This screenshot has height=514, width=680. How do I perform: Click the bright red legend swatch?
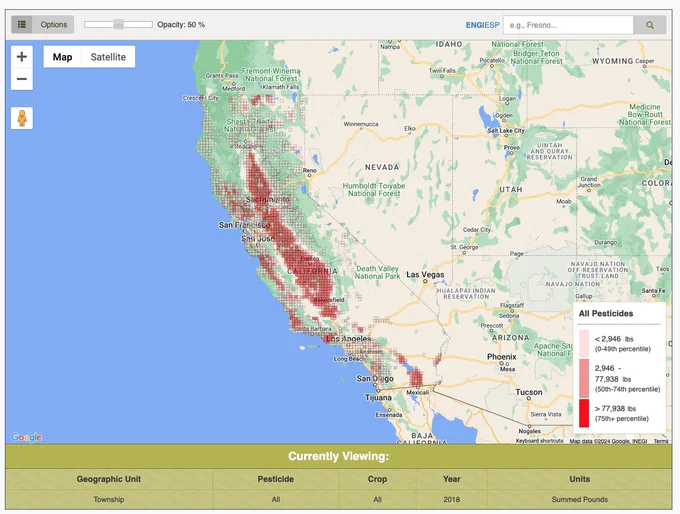[584, 413]
